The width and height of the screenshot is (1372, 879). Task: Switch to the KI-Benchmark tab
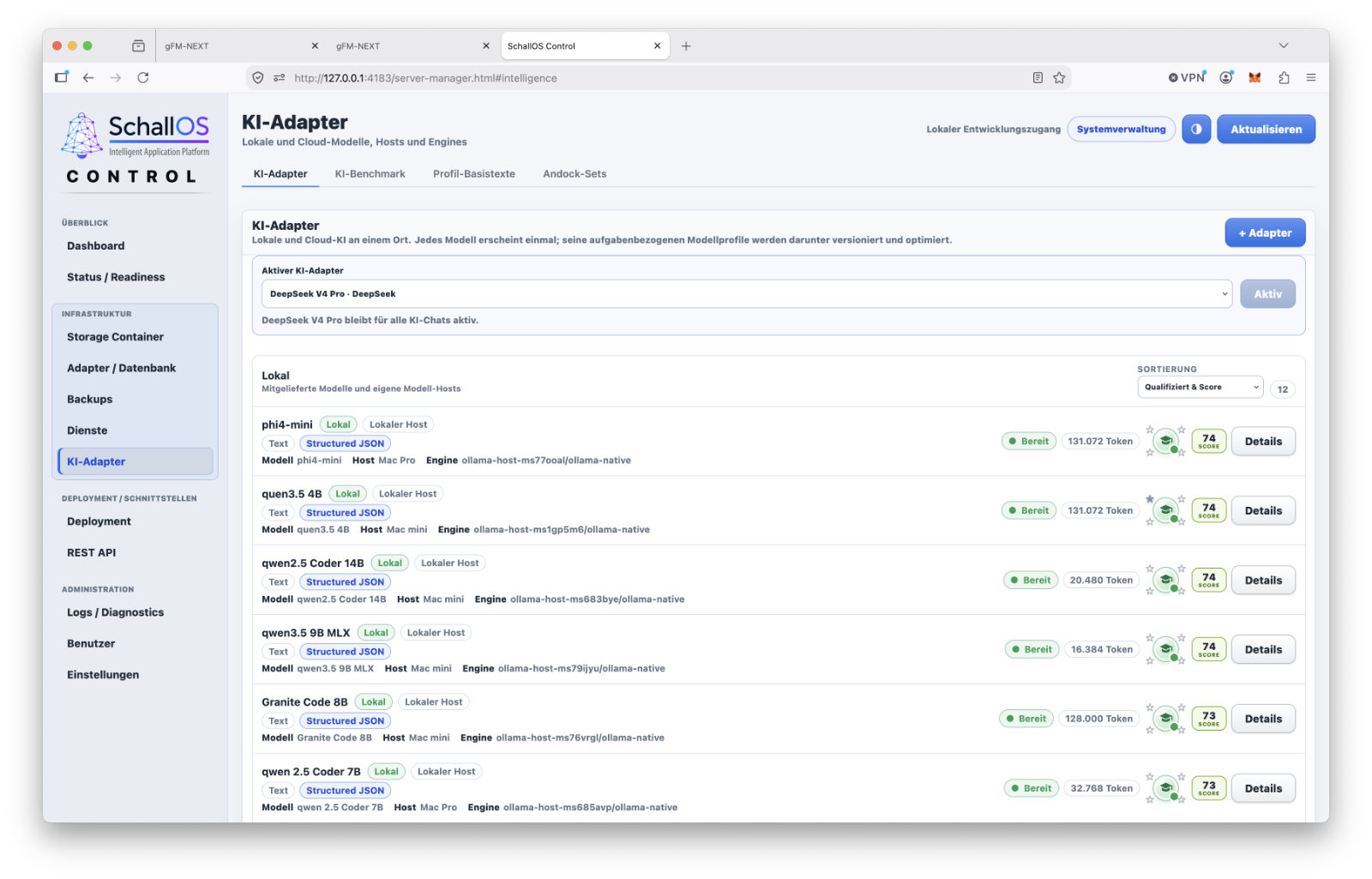370,173
